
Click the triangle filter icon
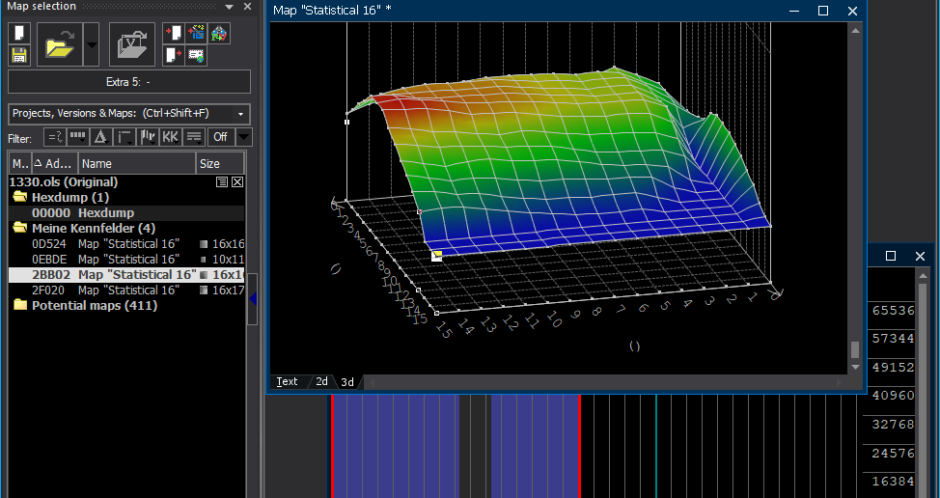click(101, 137)
